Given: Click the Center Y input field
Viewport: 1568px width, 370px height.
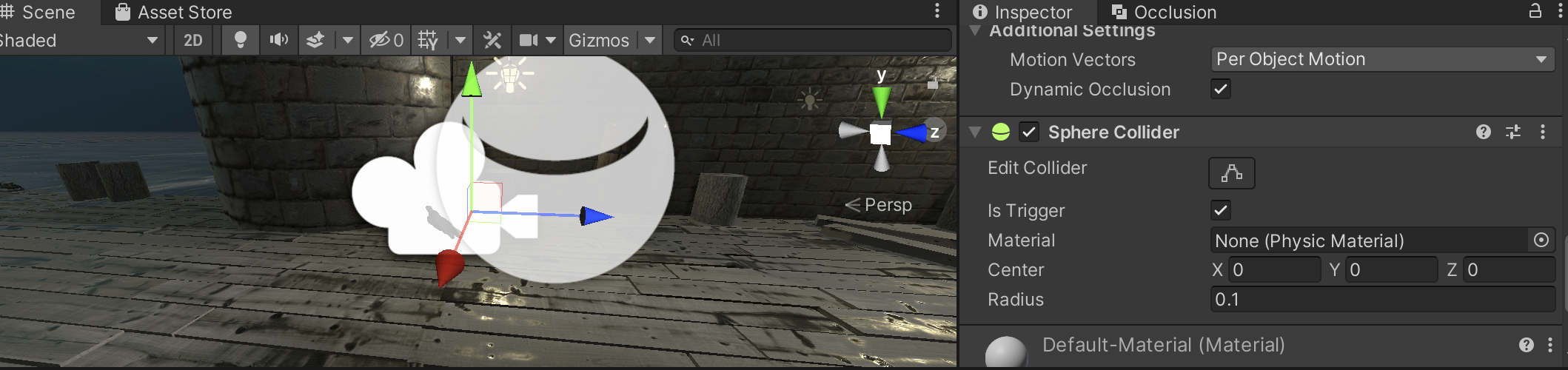Looking at the screenshot, I should [x=1392, y=270].
